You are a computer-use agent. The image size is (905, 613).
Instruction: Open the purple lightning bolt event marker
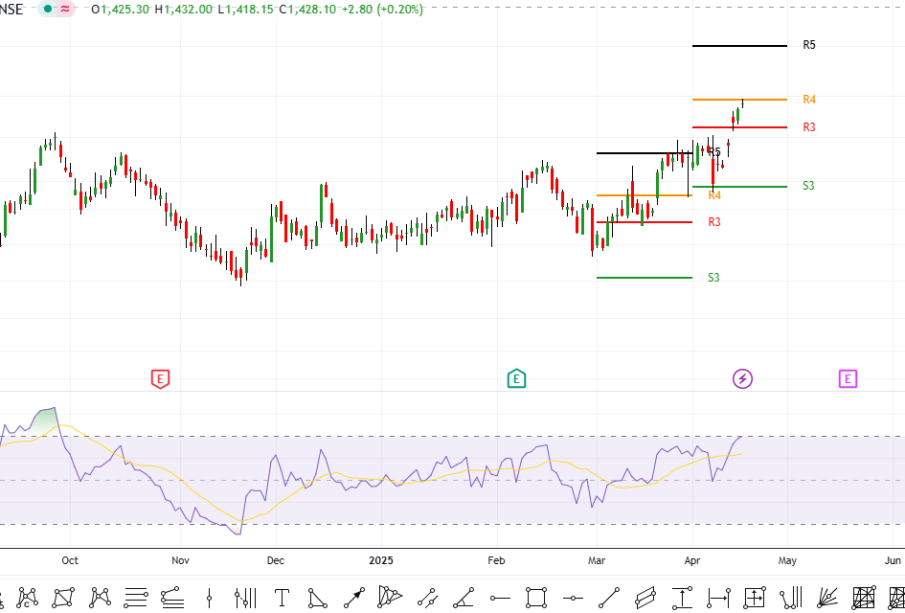[742, 379]
